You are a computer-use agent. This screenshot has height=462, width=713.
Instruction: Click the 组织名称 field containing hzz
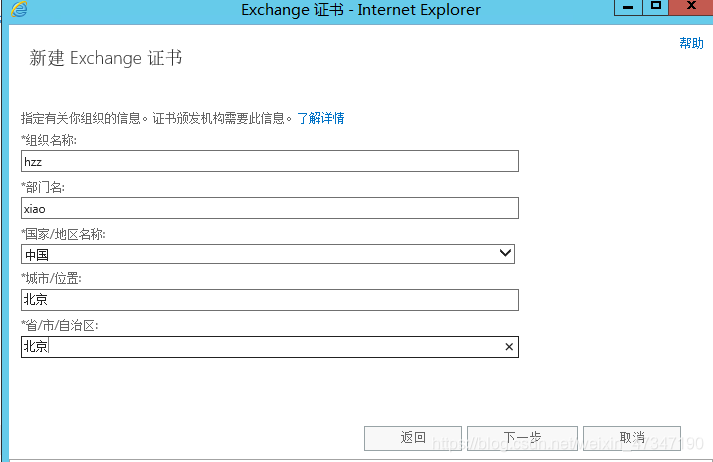[x=270, y=161]
